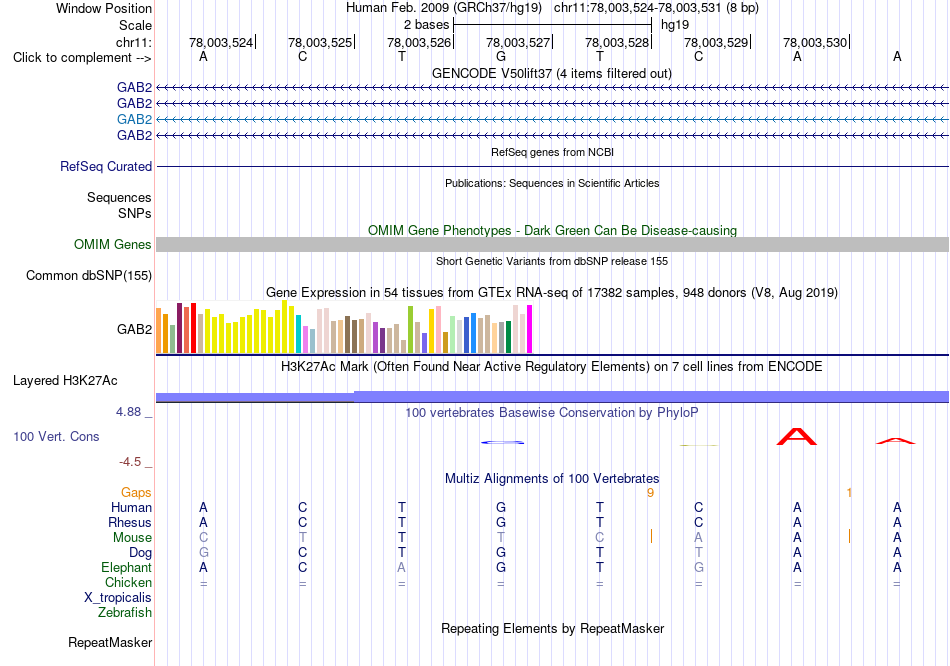Screen dimensions: 950x666
Task: Click the SNPs publications track label
Action: click(135, 213)
